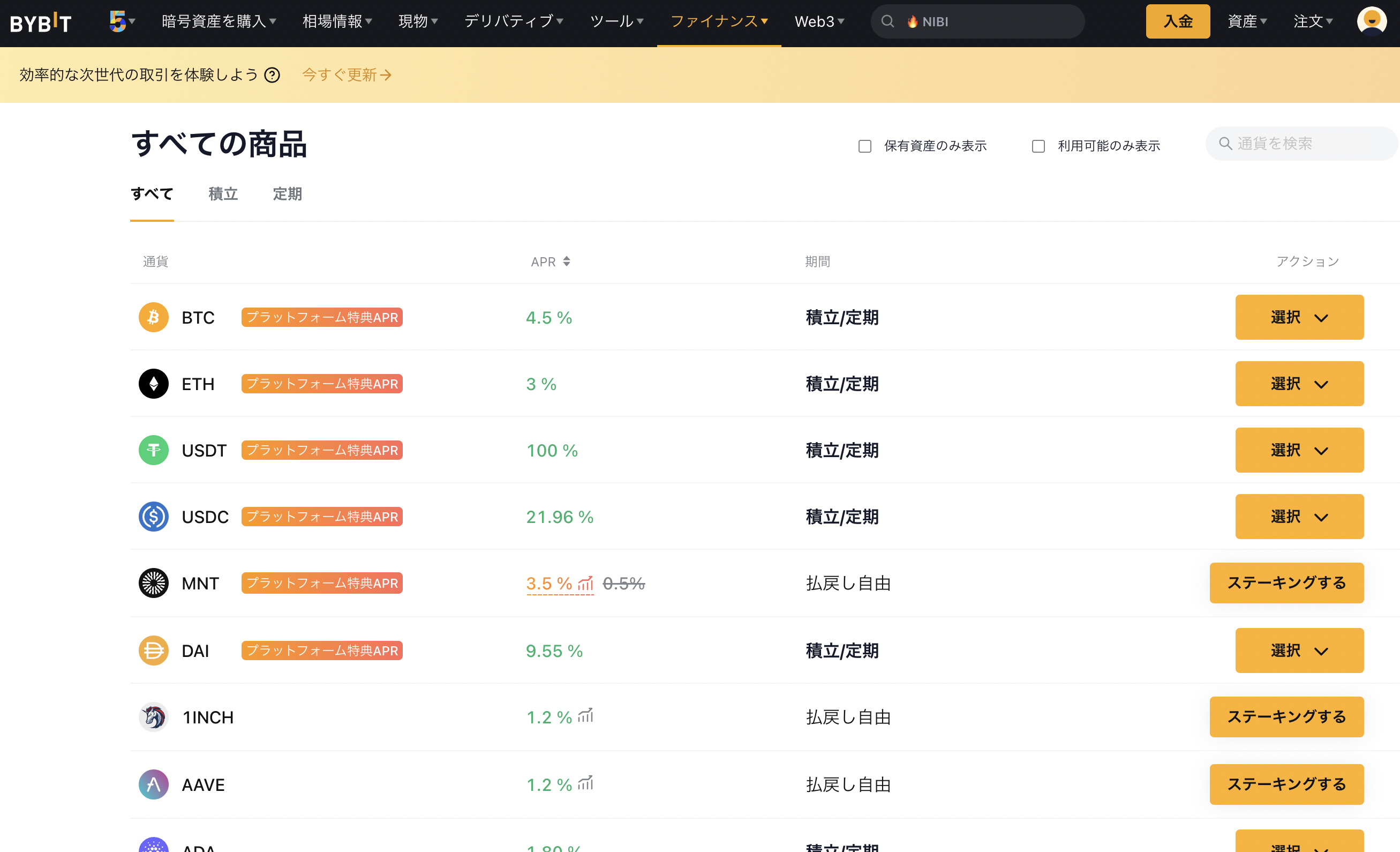
Task: Expand the 選択 dropdown for USDC
Action: (x=1299, y=517)
